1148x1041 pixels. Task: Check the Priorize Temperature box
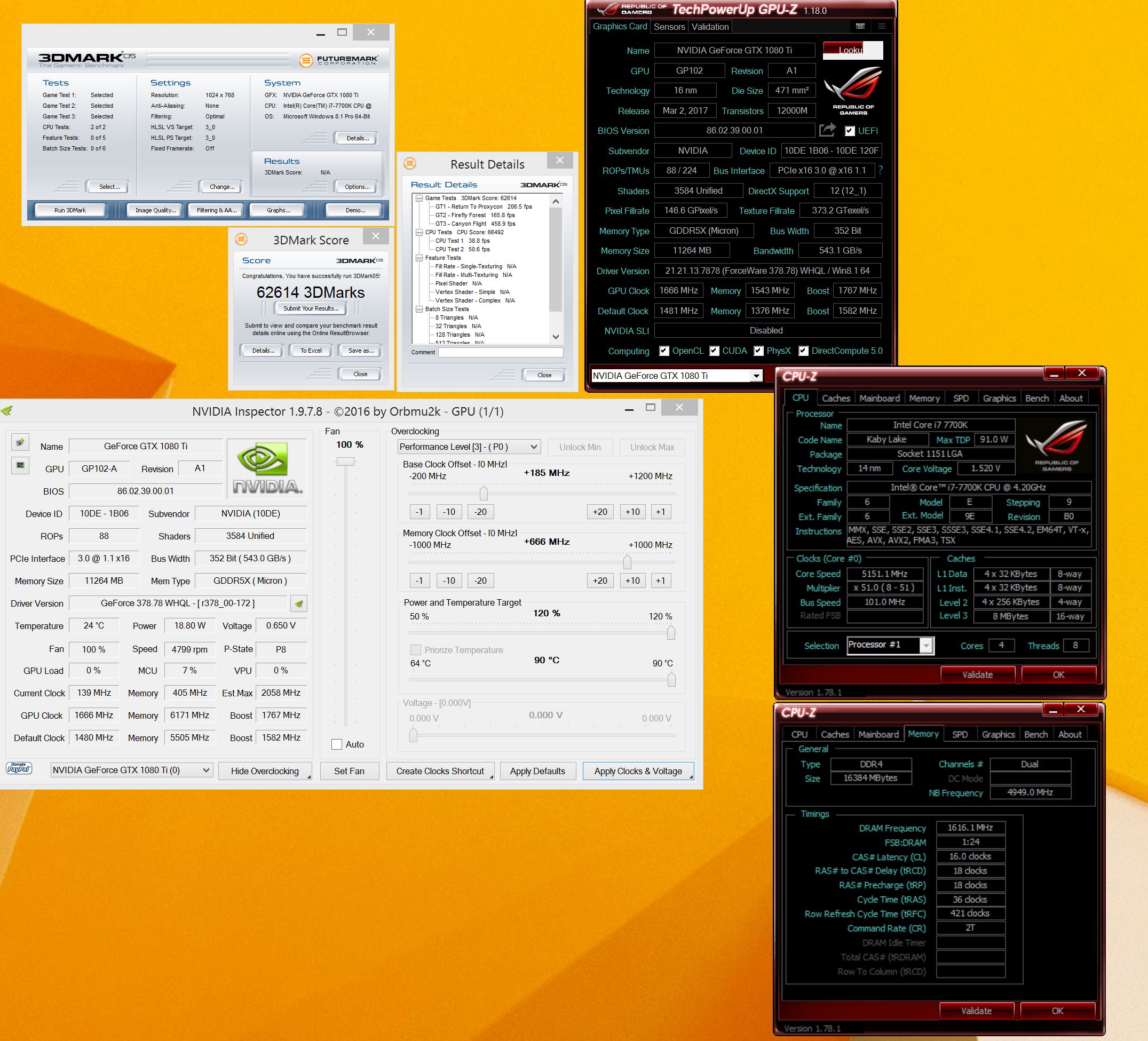click(x=416, y=649)
